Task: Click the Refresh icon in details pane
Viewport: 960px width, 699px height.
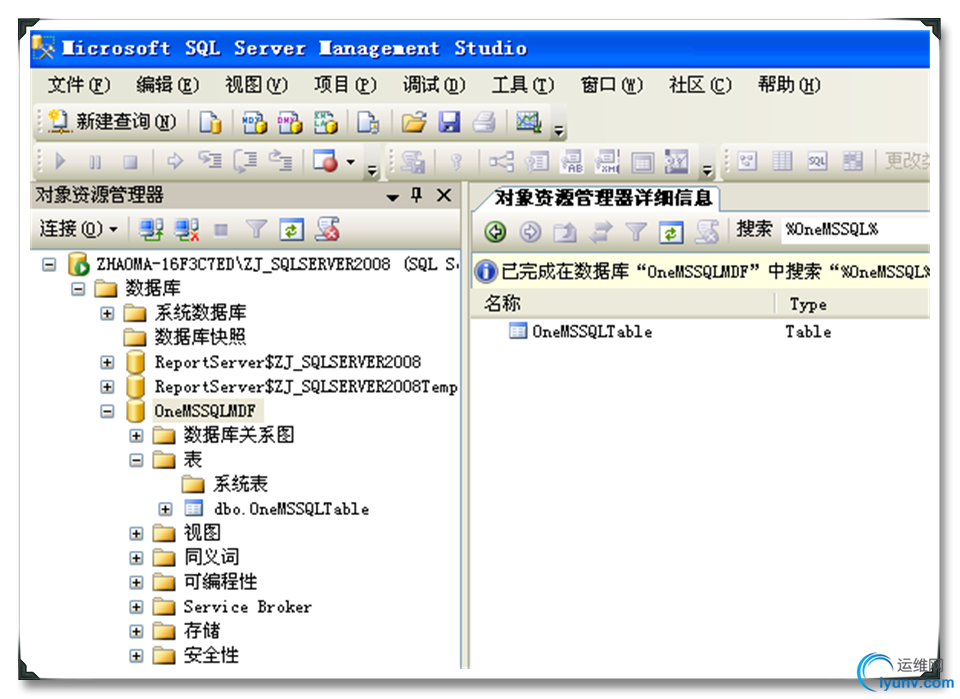Action: [x=671, y=232]
